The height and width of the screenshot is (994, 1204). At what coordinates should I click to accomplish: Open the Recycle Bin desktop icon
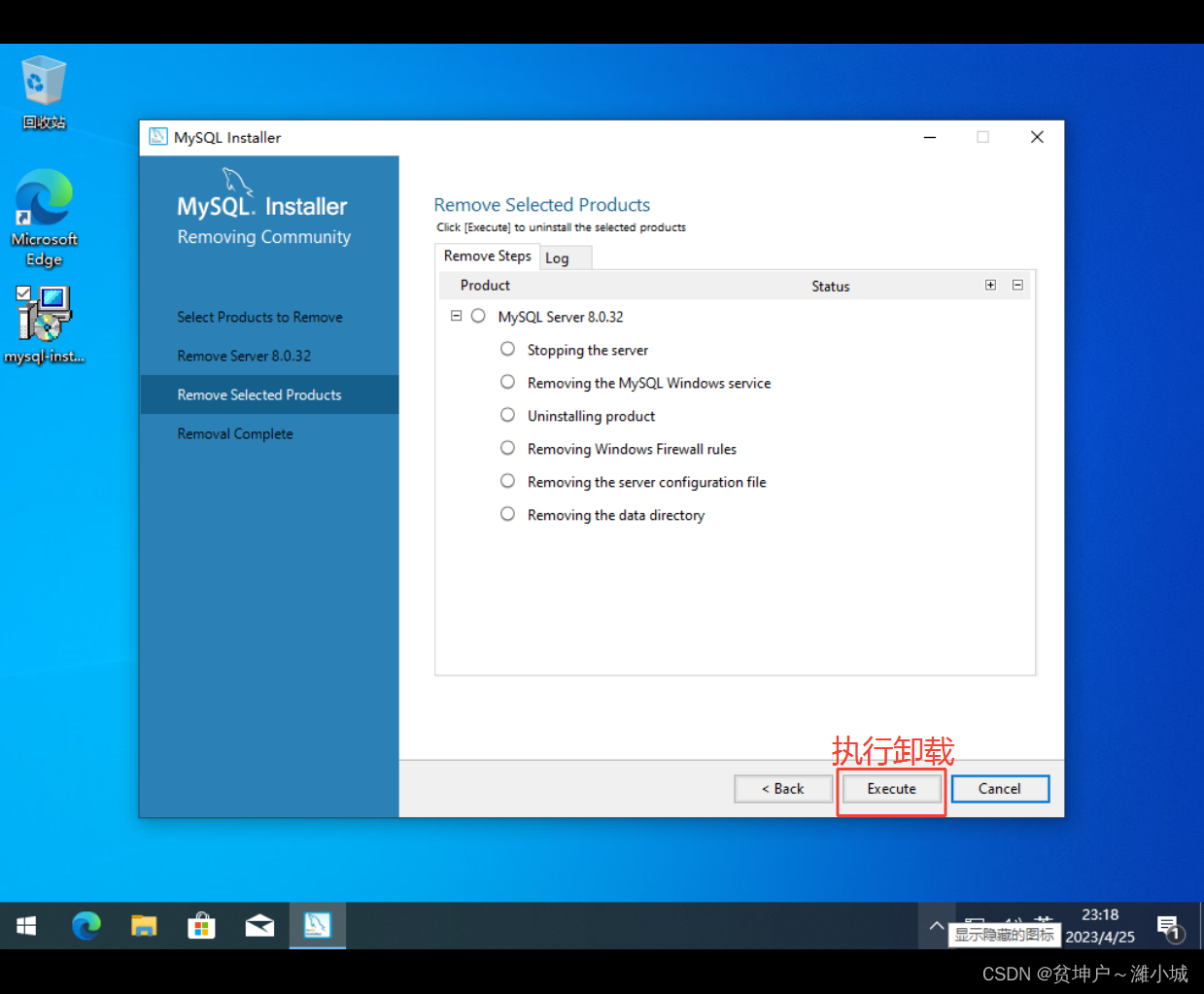coord(44,92)
